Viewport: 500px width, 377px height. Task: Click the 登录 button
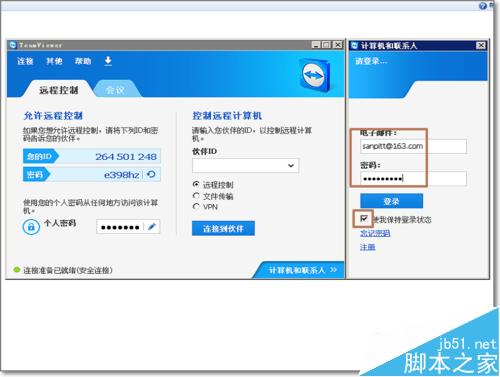pyautogui.click(x=391, y=201)
